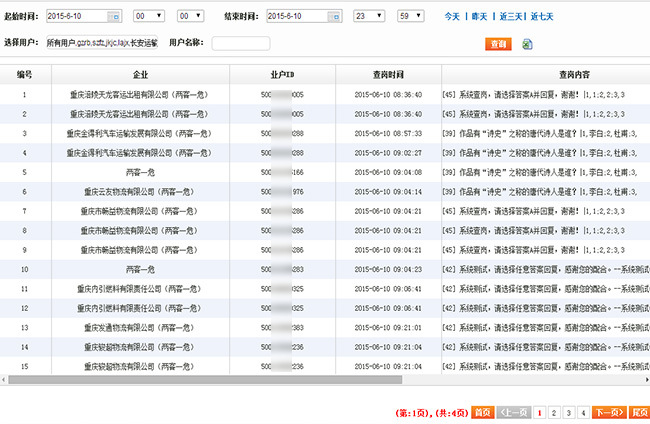Open calendar icon in start date field

point(114,17)
